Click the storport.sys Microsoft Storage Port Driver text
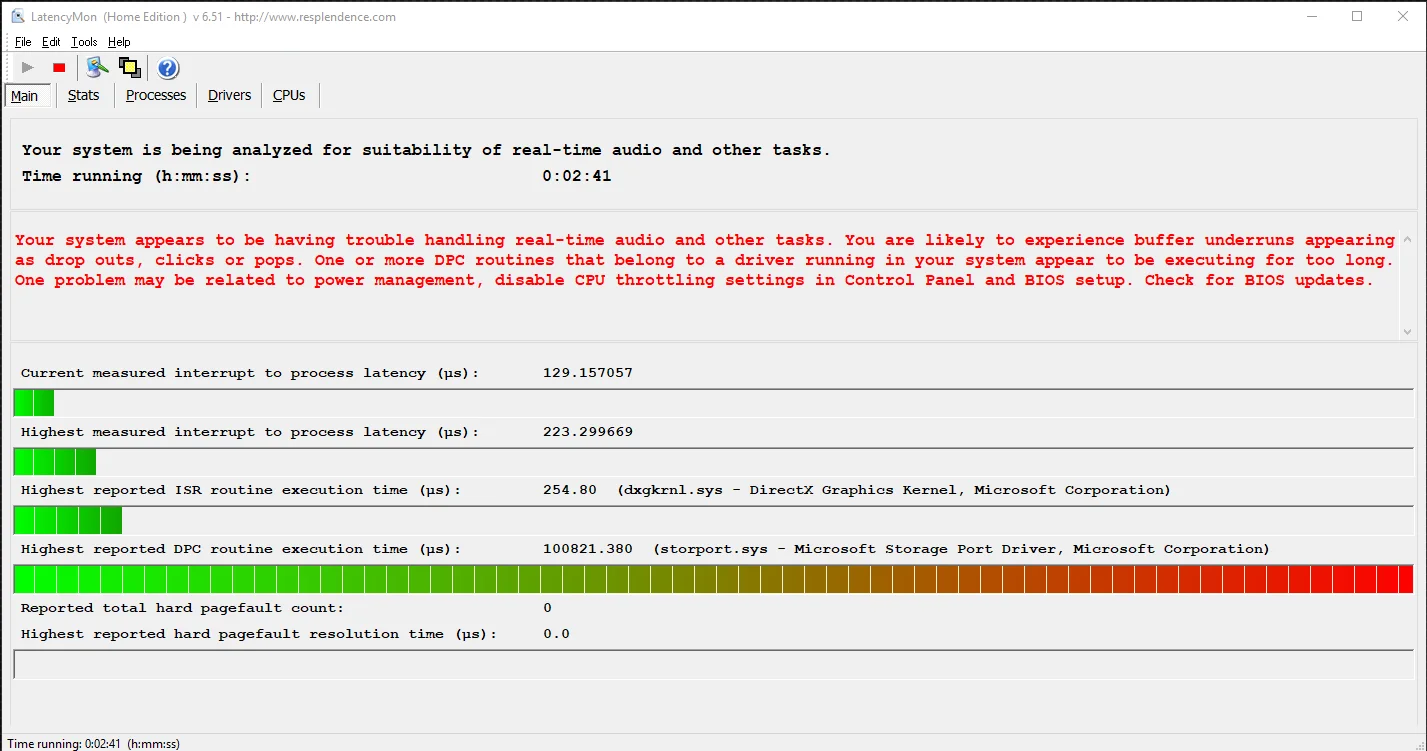 point(961,549)
